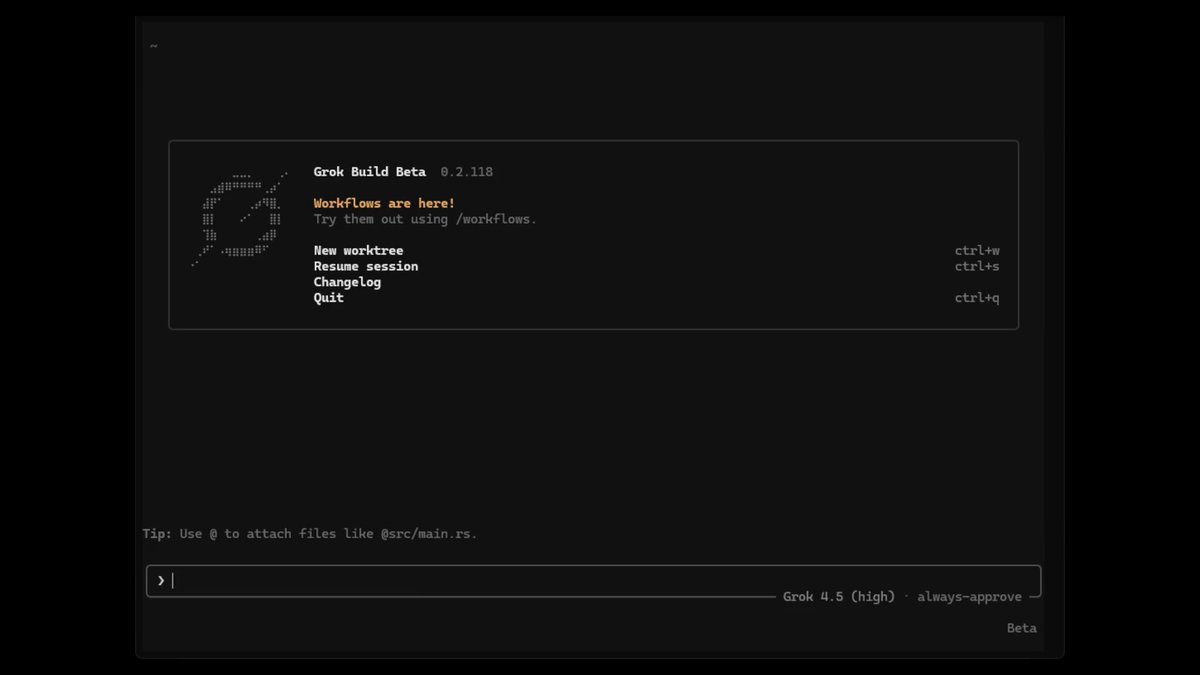Click the version number 0.2.118
This screenshot has width=1200, height=675.
(x=467, y=172)
